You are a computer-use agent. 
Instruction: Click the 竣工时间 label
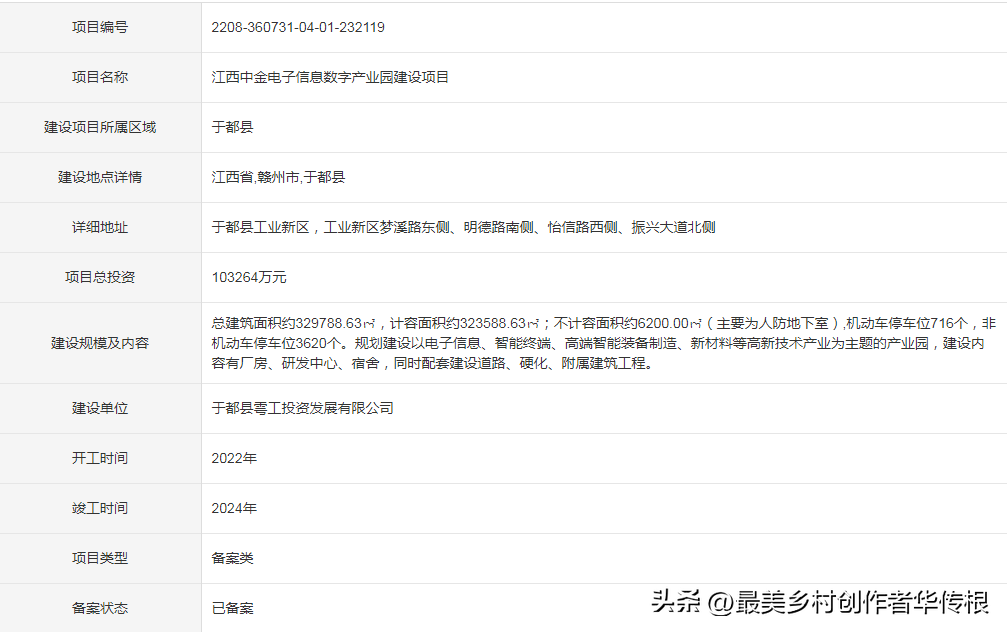pos(100,509)
